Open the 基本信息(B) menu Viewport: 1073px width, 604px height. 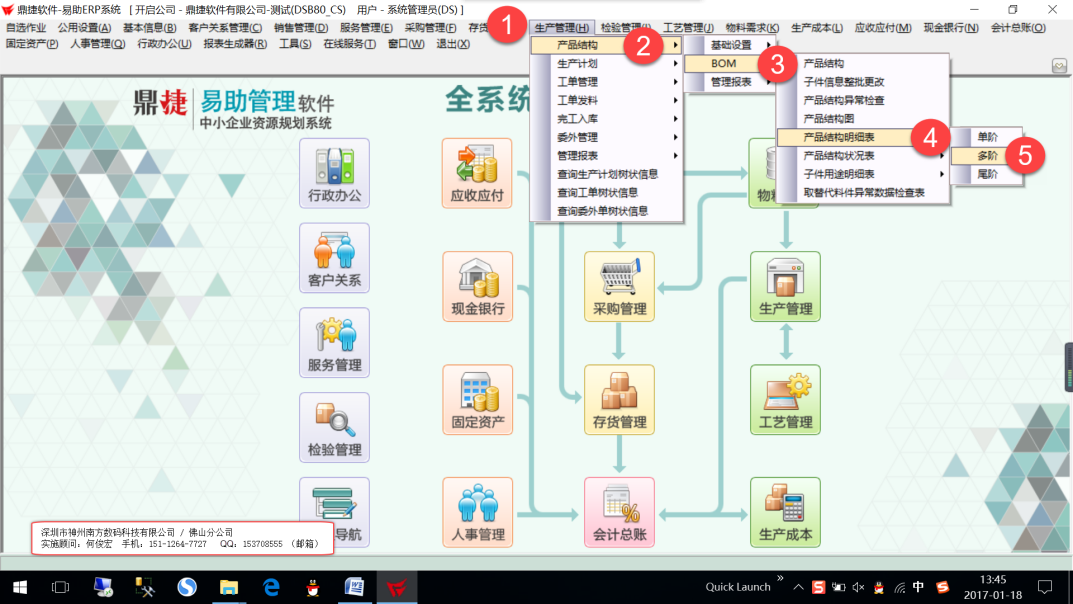(149, 28)
